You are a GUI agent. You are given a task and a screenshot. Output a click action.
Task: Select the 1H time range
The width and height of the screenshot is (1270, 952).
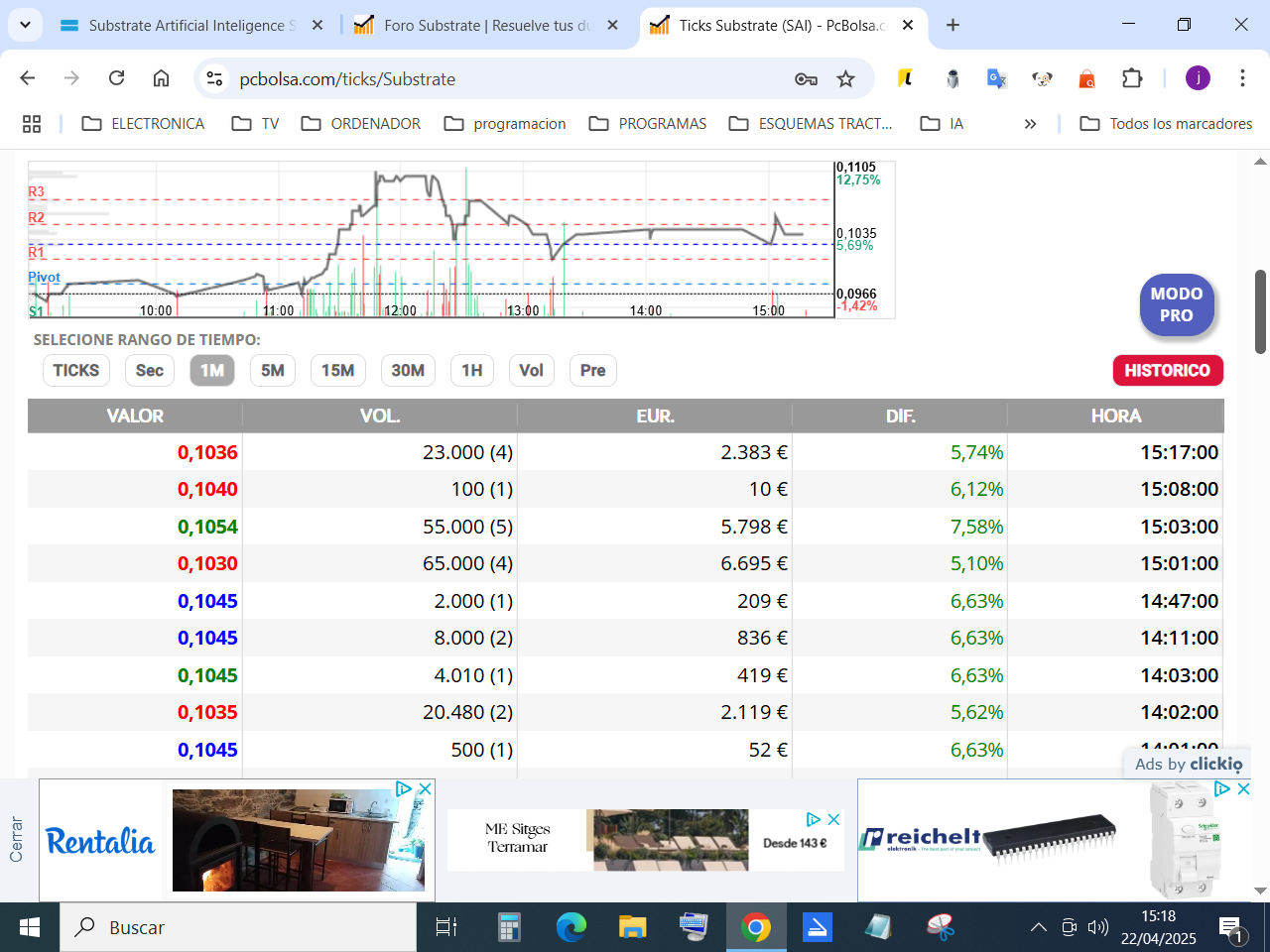click(x=472, y=370)
